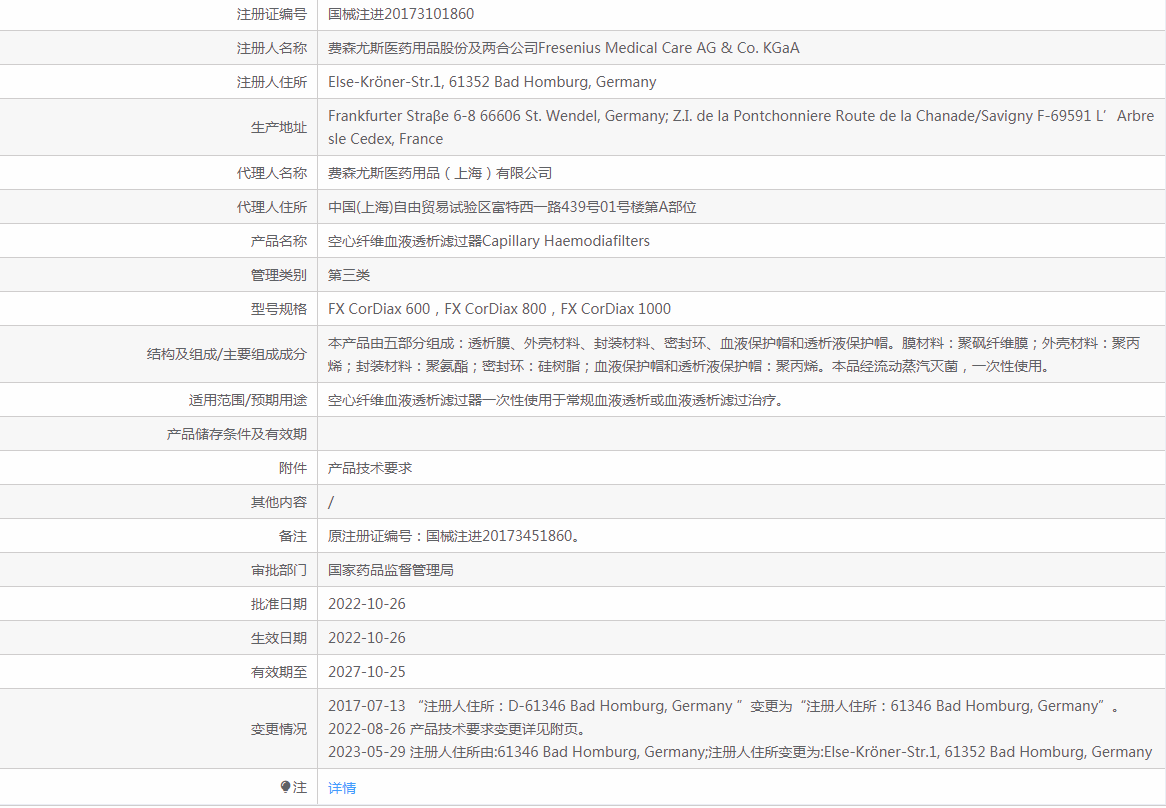Image resolution: width=1166 pixels, height=808 pixels.
Task: Click the 产品储存条件及有效期 label
Action: [x=236, y=434]
